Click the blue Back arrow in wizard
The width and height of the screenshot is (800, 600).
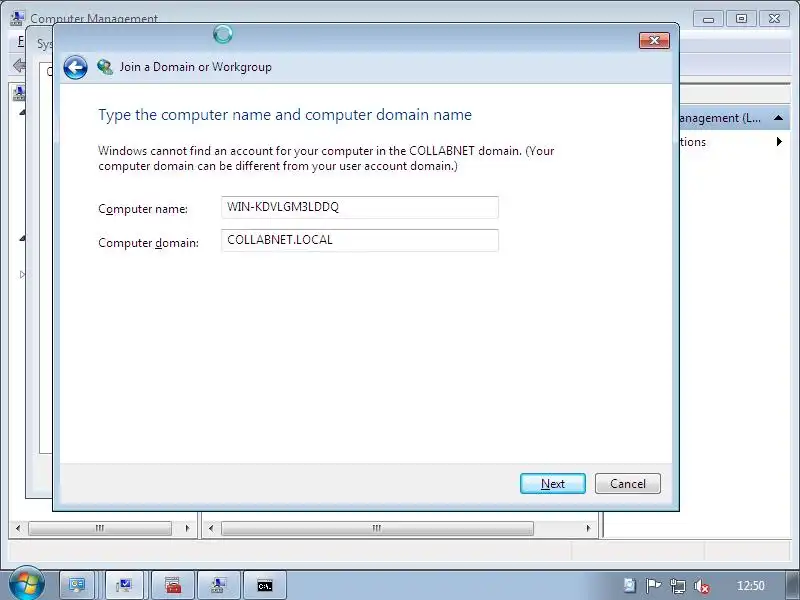[x=75, y=67]
